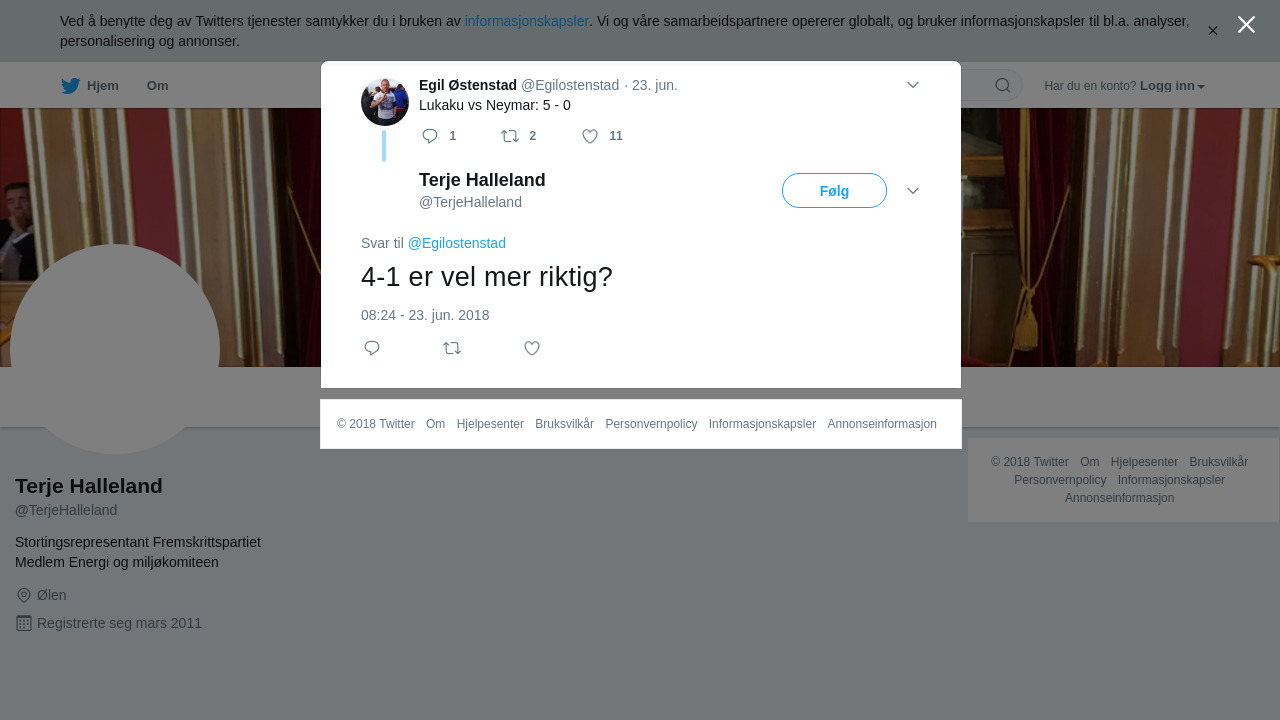
Task: Retweet Terje Halleland's reply tweet
Action: 452,348
